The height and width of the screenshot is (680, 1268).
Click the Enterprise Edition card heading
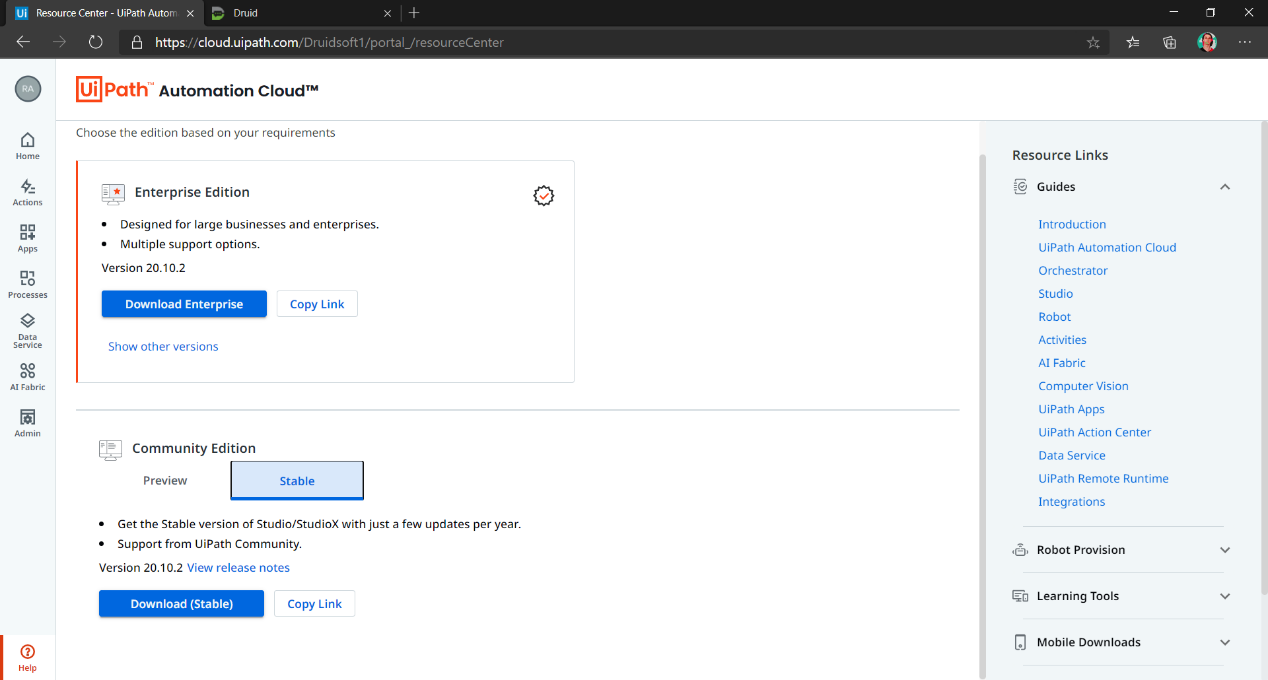click(192, 193)
